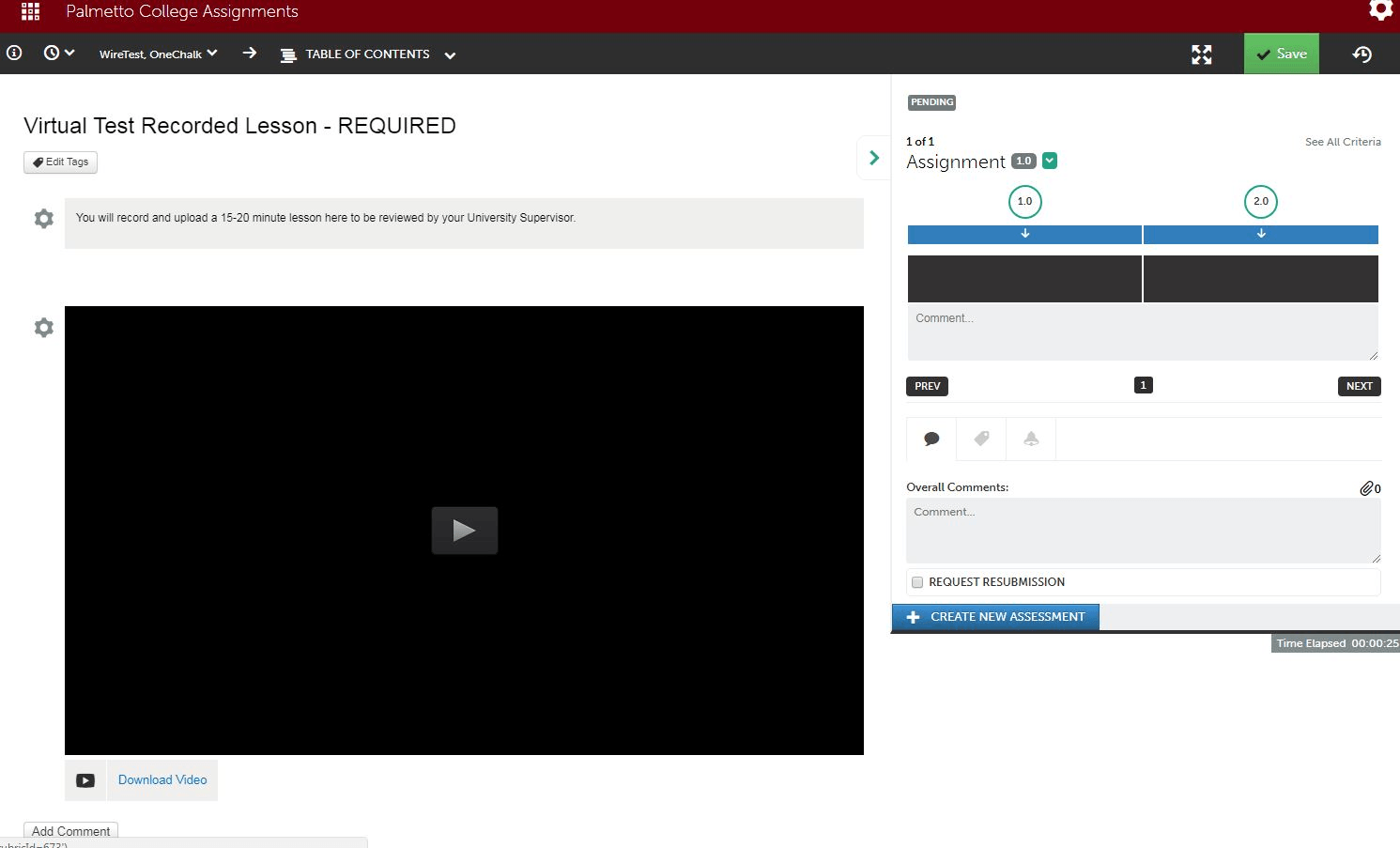Image resolution: width=1400 pixels, height=848 pixels.
Task: Play the recorded lesson video
Action: tap(464, 531)
